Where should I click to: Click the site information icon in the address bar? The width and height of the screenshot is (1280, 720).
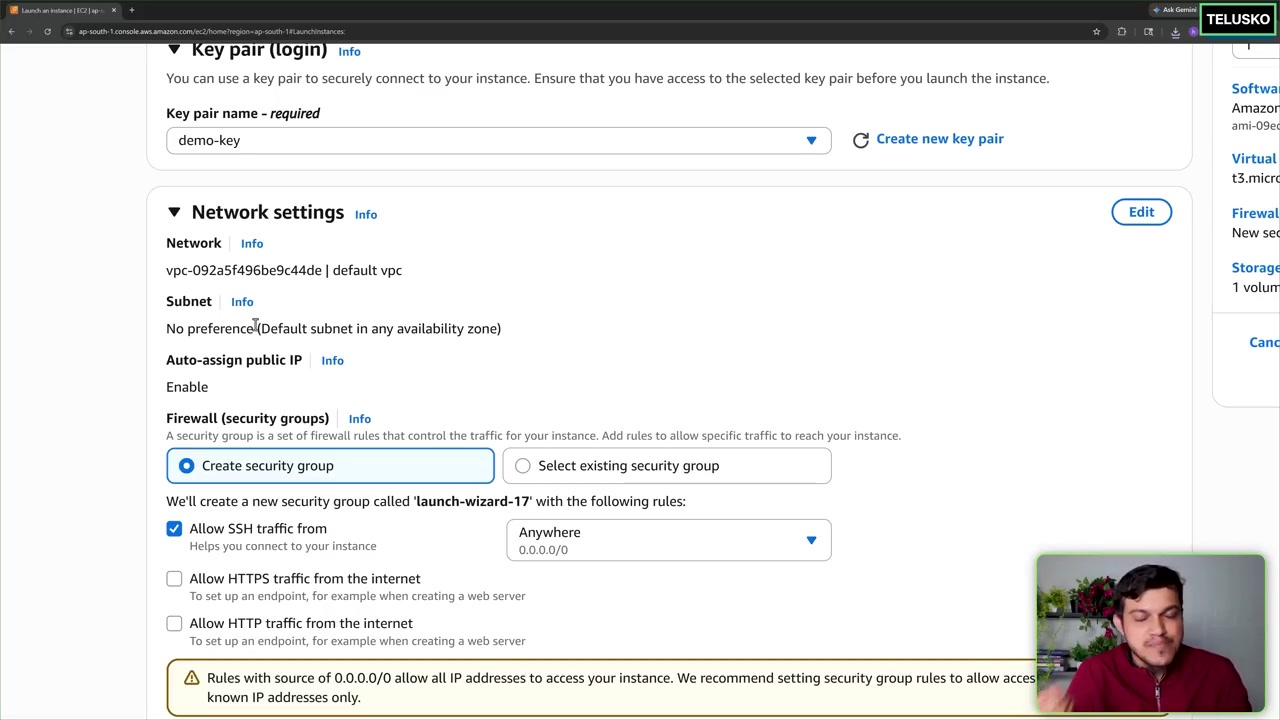[69, 31]
